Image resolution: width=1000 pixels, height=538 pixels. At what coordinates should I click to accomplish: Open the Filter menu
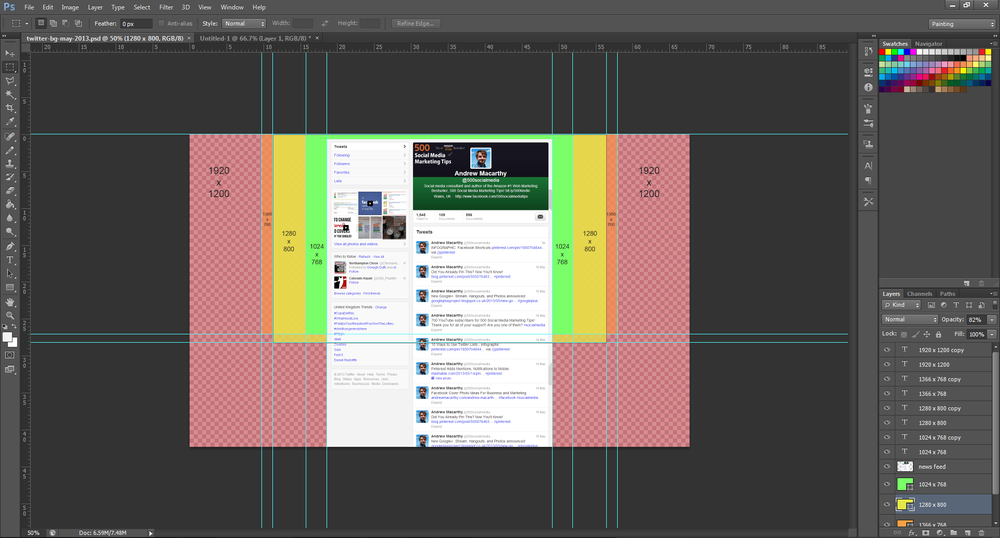coord(166,7)
